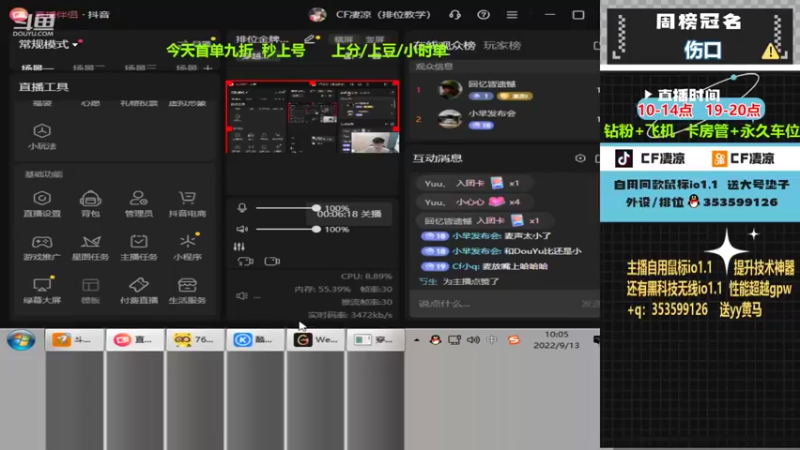Click the 直播工具 section header
The height and width of the screenshot is (450, 800).
(x=44, y=87)
